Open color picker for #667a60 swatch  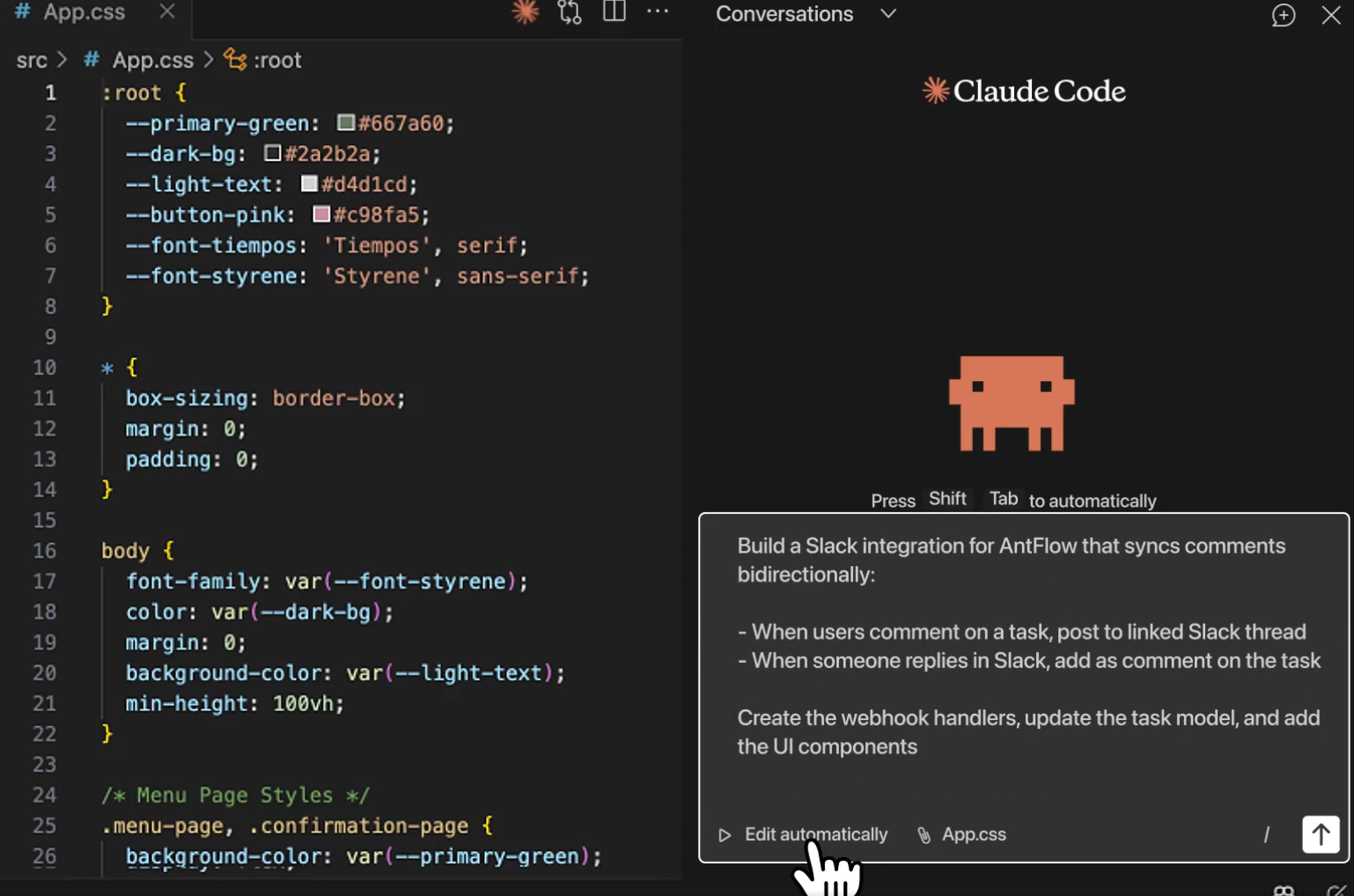346,122
